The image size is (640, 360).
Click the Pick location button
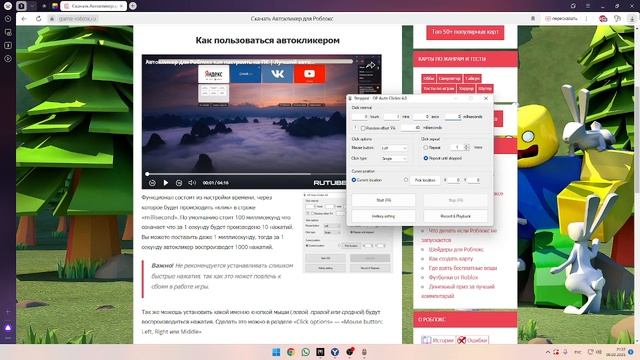tap(425, 180)
